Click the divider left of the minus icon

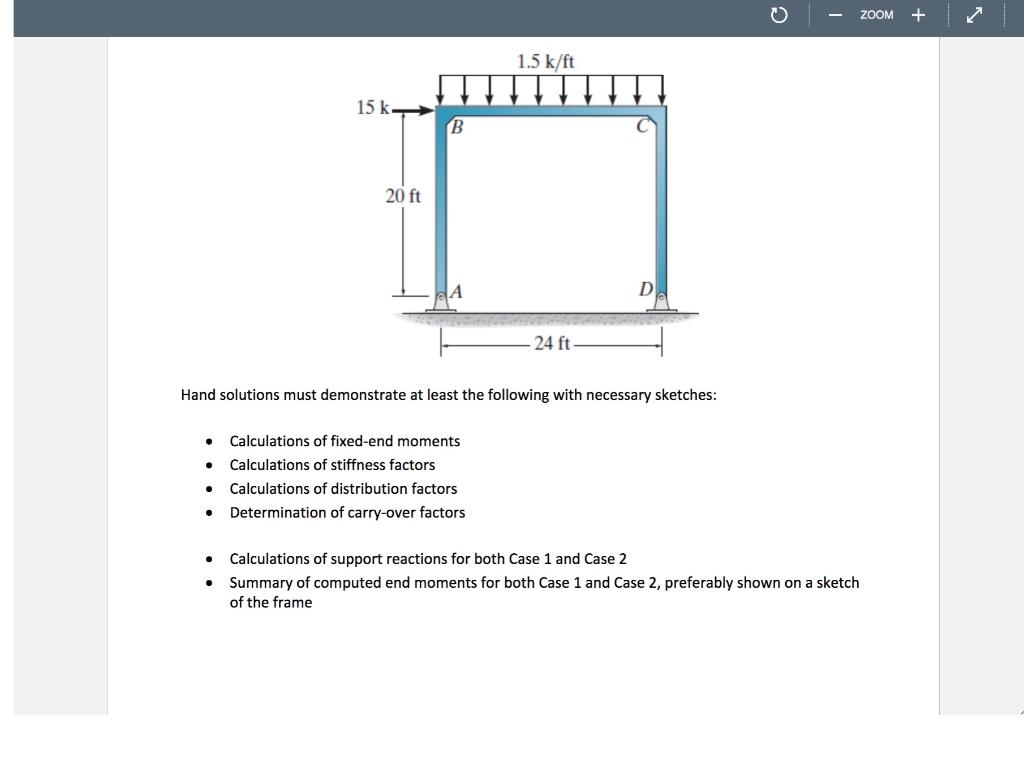coord(809,14)
